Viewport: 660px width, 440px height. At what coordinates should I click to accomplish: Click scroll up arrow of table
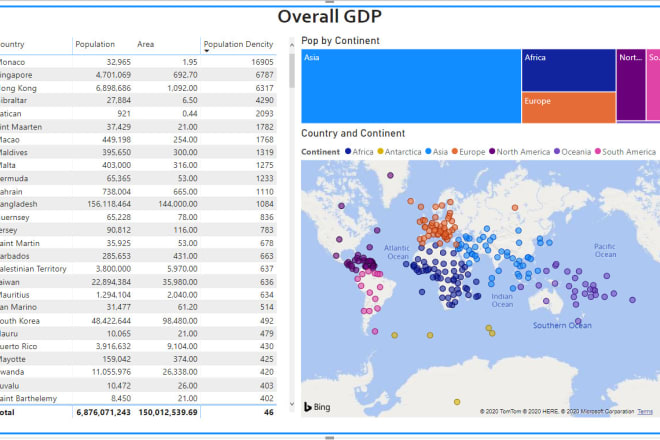tap(292, 44)
